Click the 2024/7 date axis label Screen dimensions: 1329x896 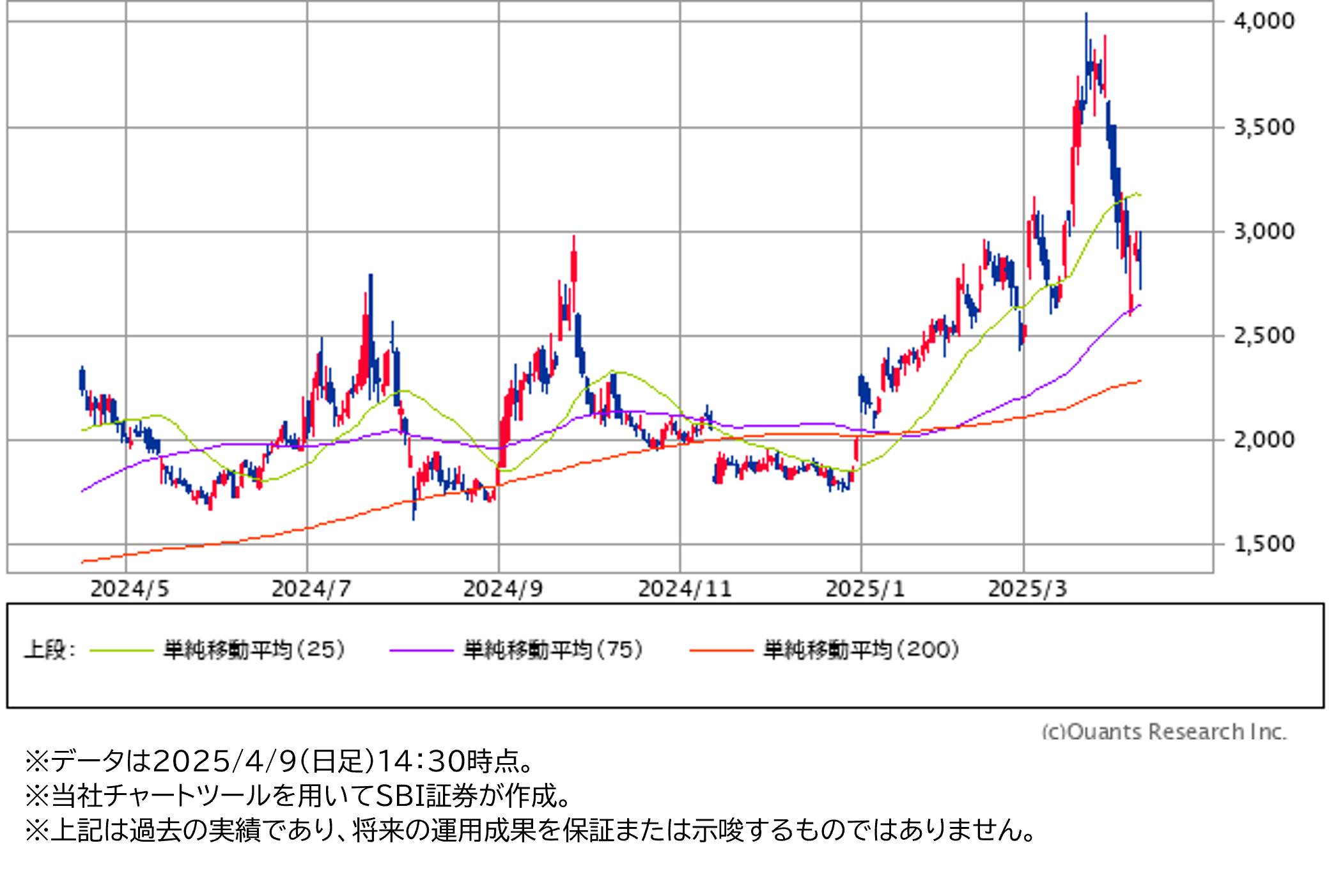pos(311,589)
